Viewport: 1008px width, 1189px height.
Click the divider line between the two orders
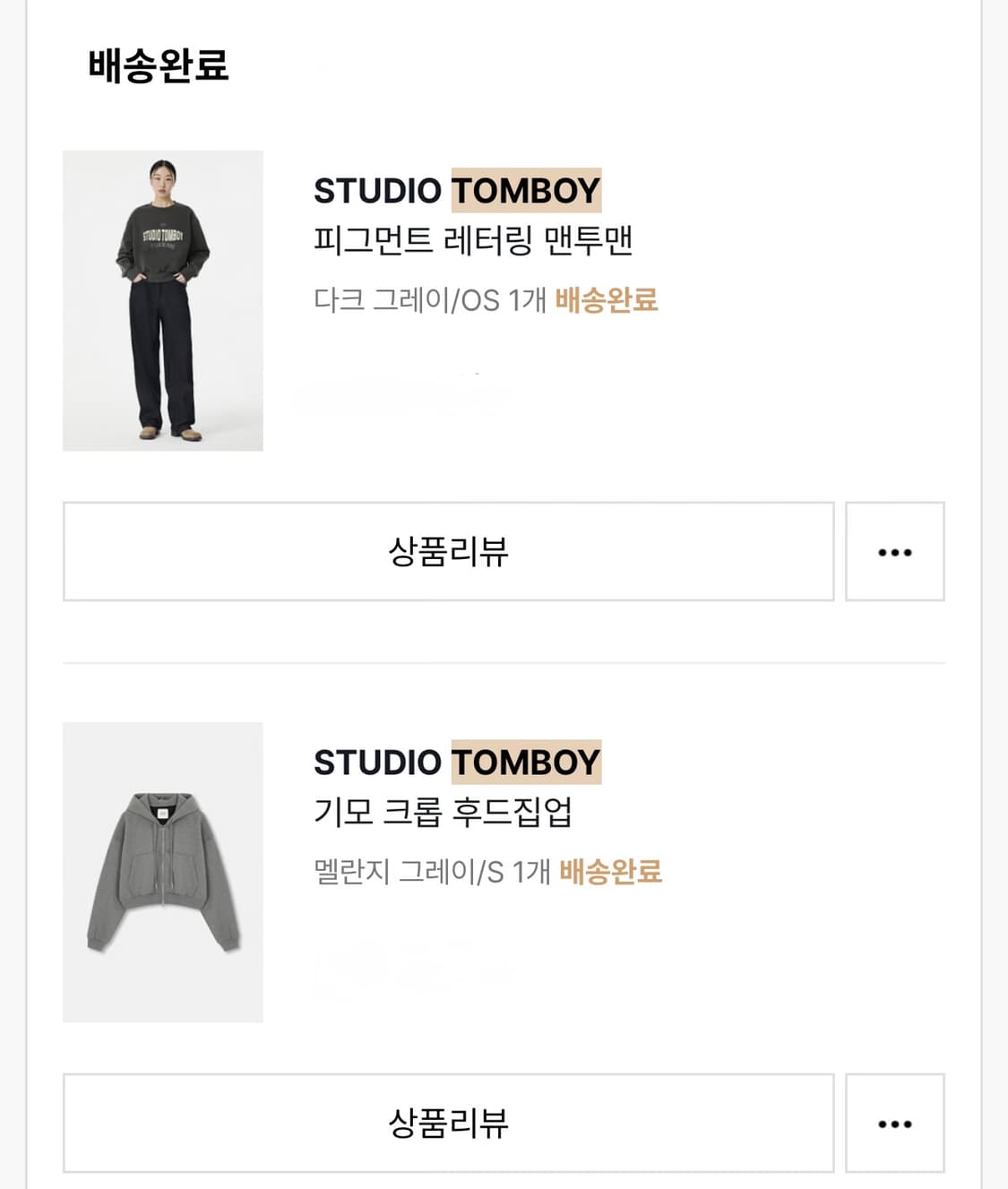[x=504, y=663]
